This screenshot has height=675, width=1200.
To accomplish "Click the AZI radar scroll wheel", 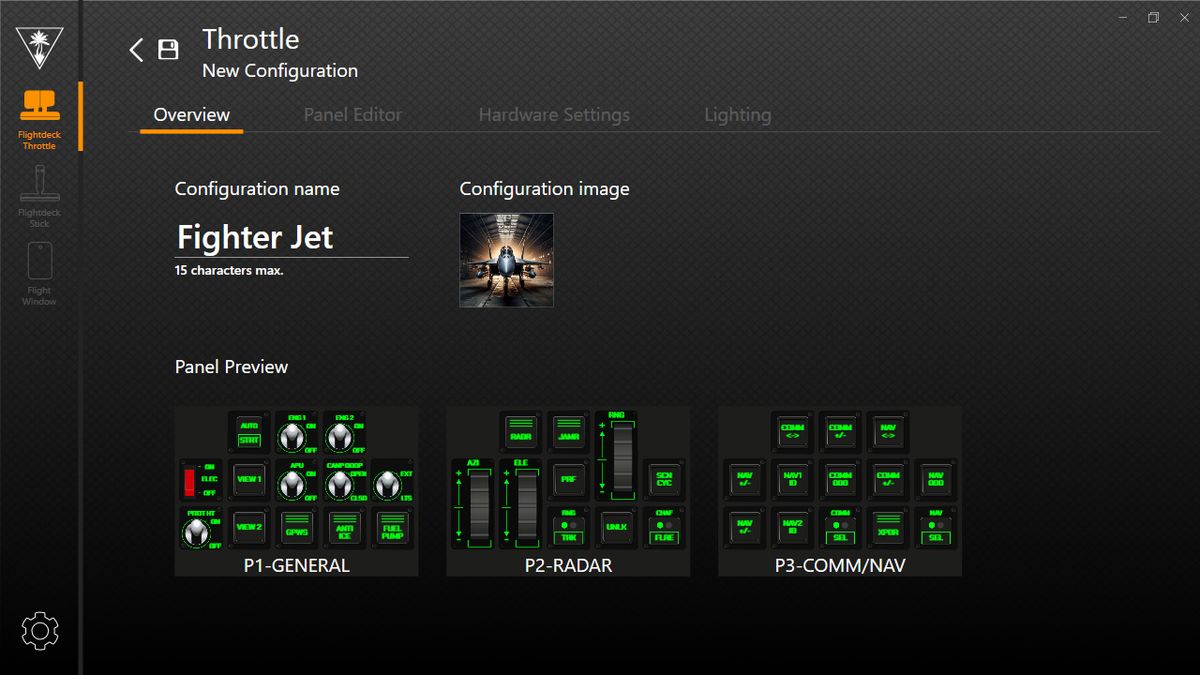I will pyautogui.click(x=473, y=503).
